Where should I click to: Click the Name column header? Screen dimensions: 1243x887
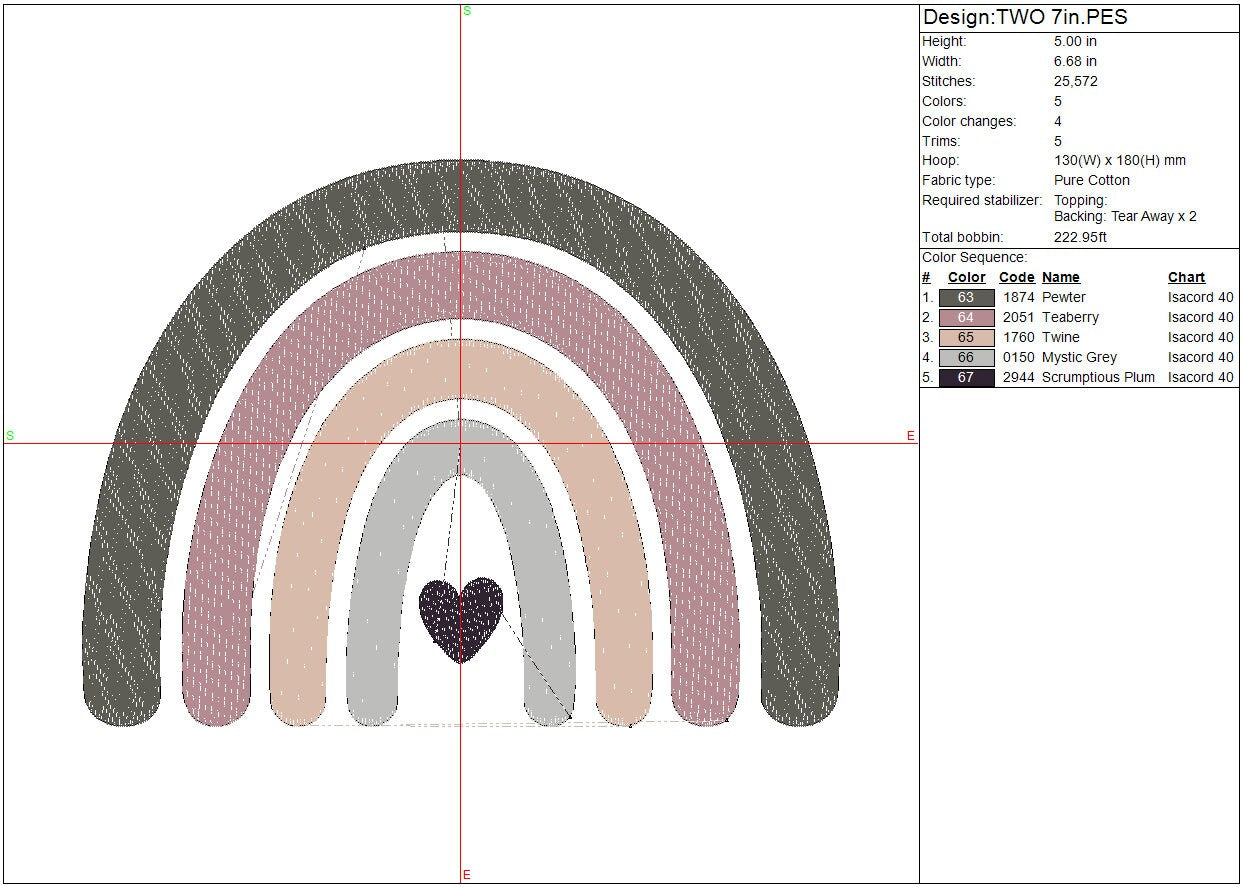pos(1060,277)
